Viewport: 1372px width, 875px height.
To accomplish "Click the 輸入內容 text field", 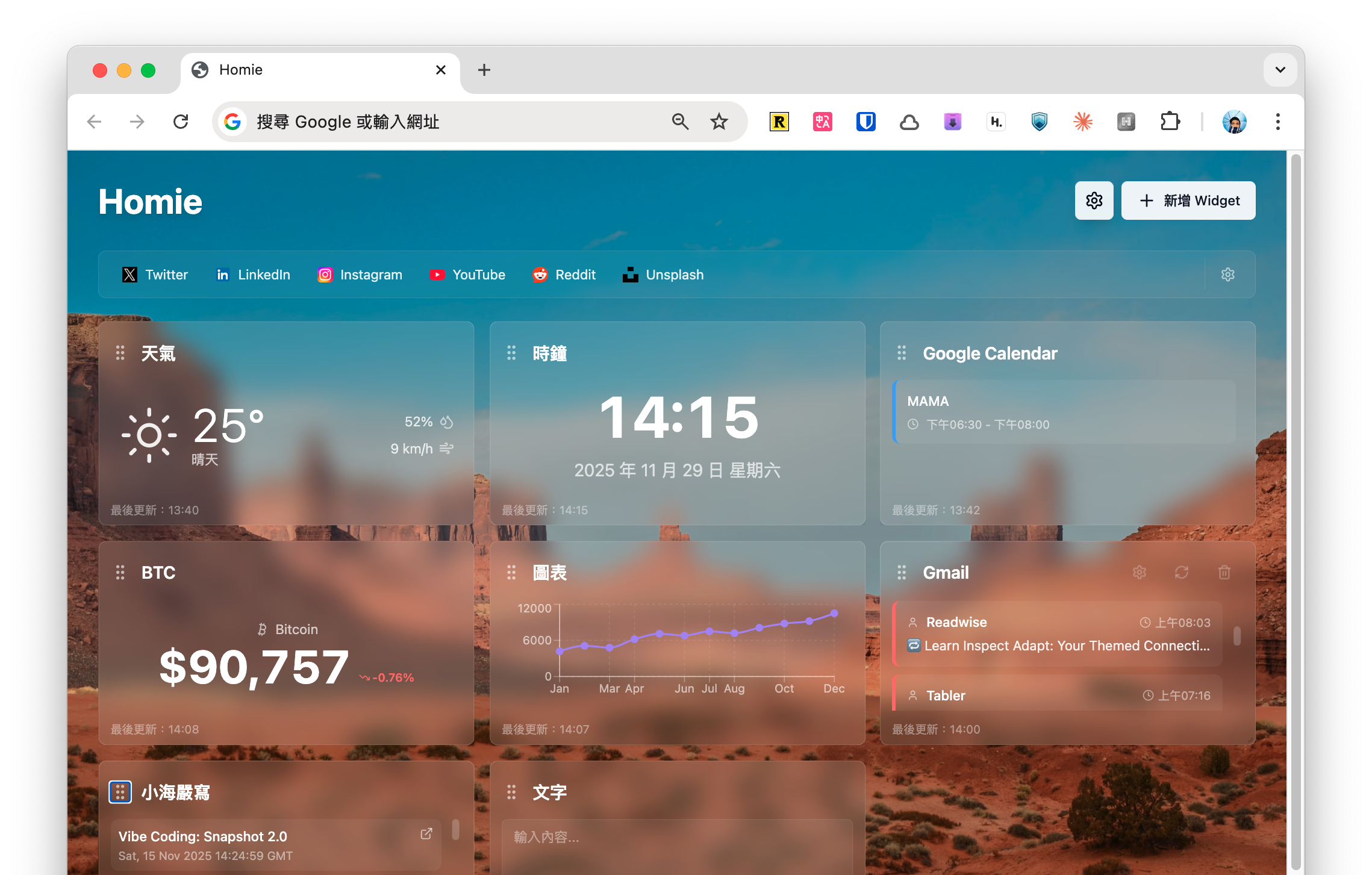I will click(677, 846).
